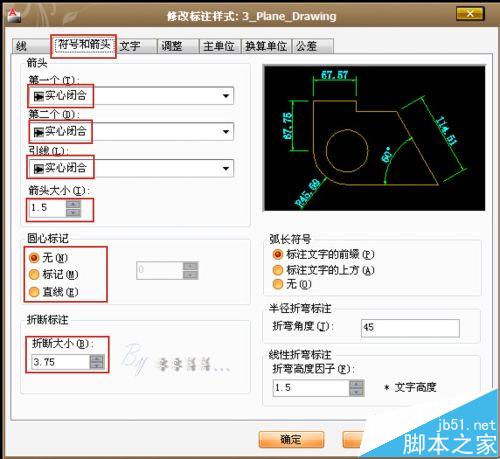Expand the 第一个 arrowhead dropdown

click(226, 96)
